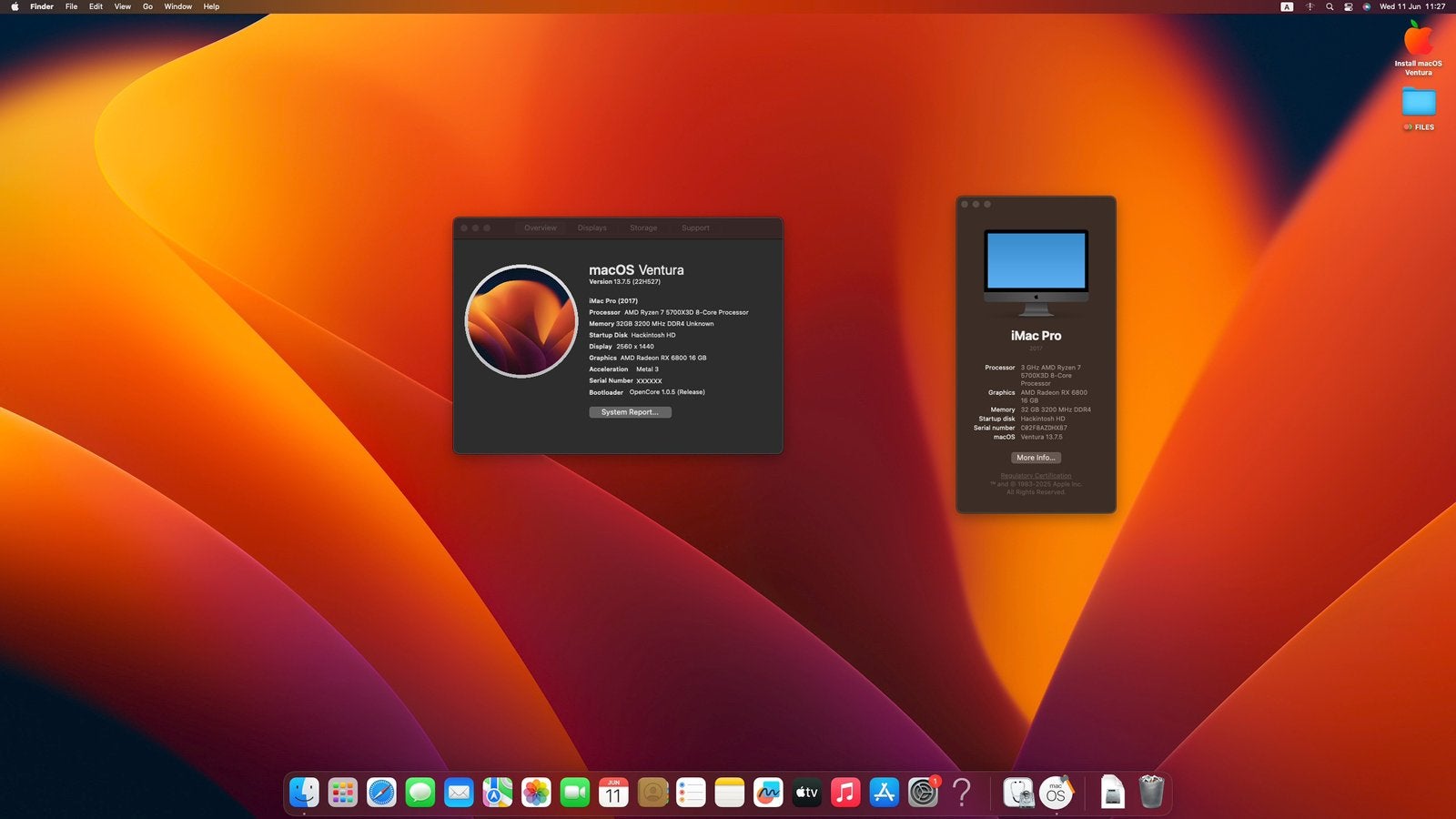The image size is (1456, 819).
Task: Click the serial number in iMac Pro window
Action: (x=1044, y=428)
